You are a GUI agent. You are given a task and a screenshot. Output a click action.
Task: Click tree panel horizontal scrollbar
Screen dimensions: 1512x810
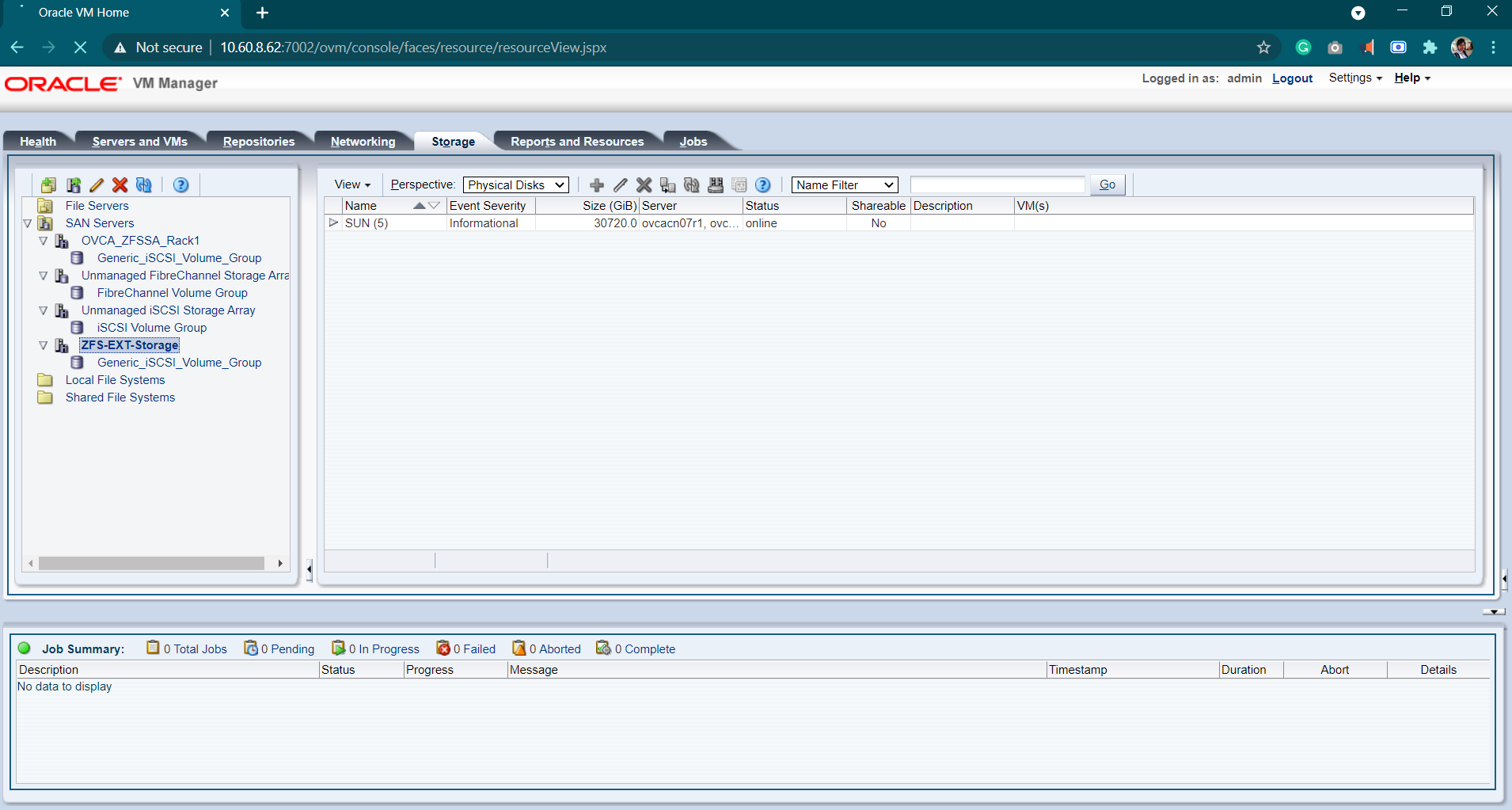point(151,563)
